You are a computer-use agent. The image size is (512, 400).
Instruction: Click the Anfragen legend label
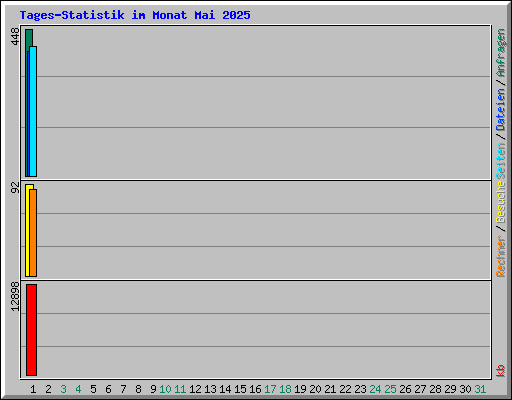[x=500, y=53]
